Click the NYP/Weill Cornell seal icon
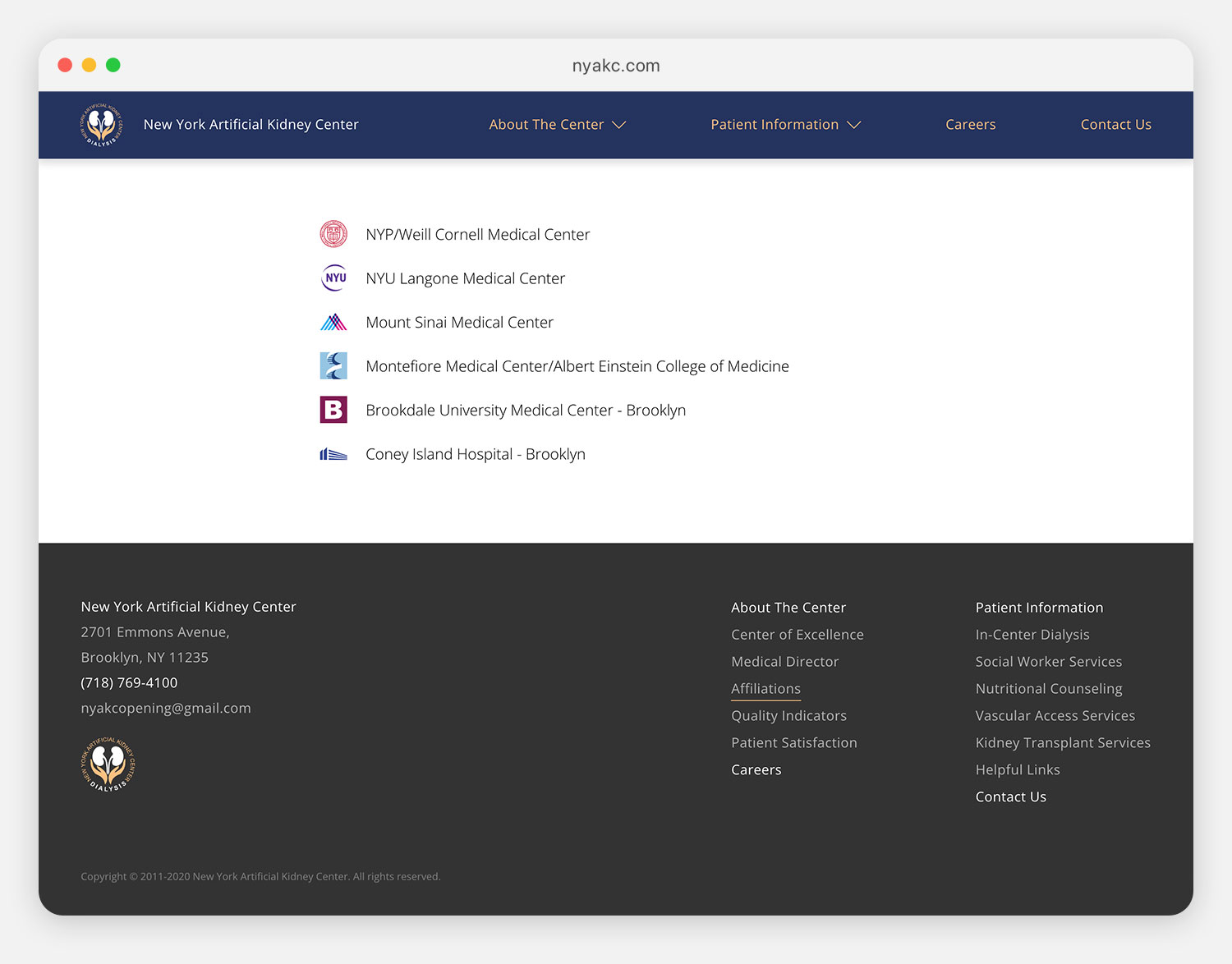This screenshot has height=964, width=1232. click(x=333, y=234)
